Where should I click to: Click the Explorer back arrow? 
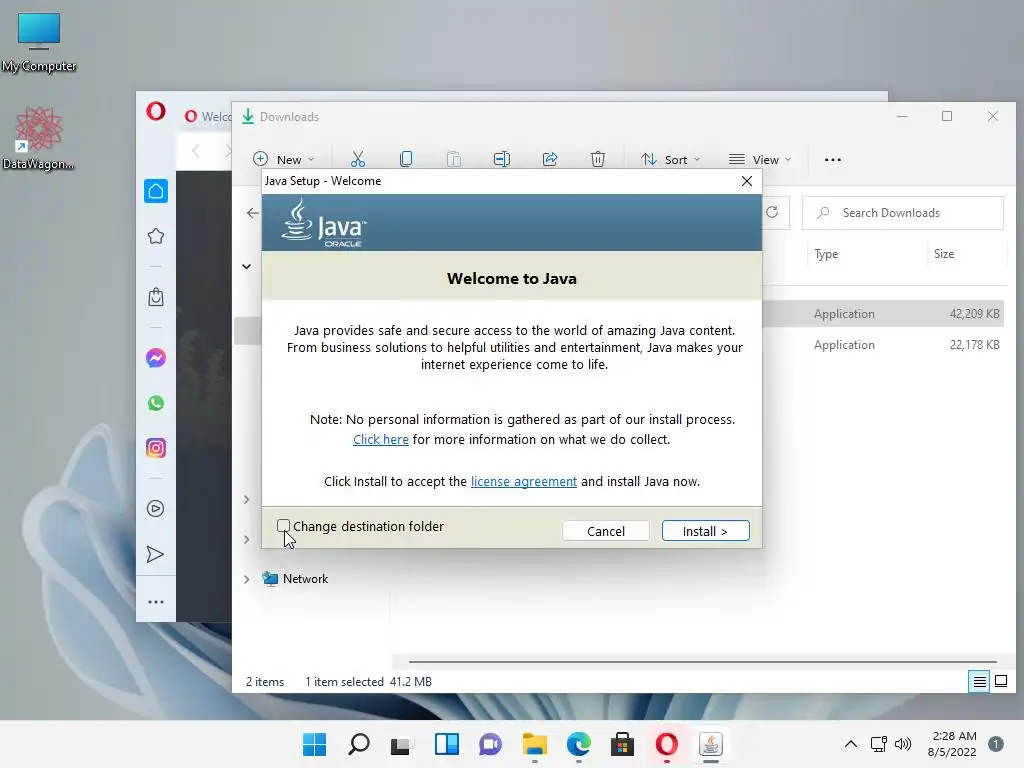[253, 213]
